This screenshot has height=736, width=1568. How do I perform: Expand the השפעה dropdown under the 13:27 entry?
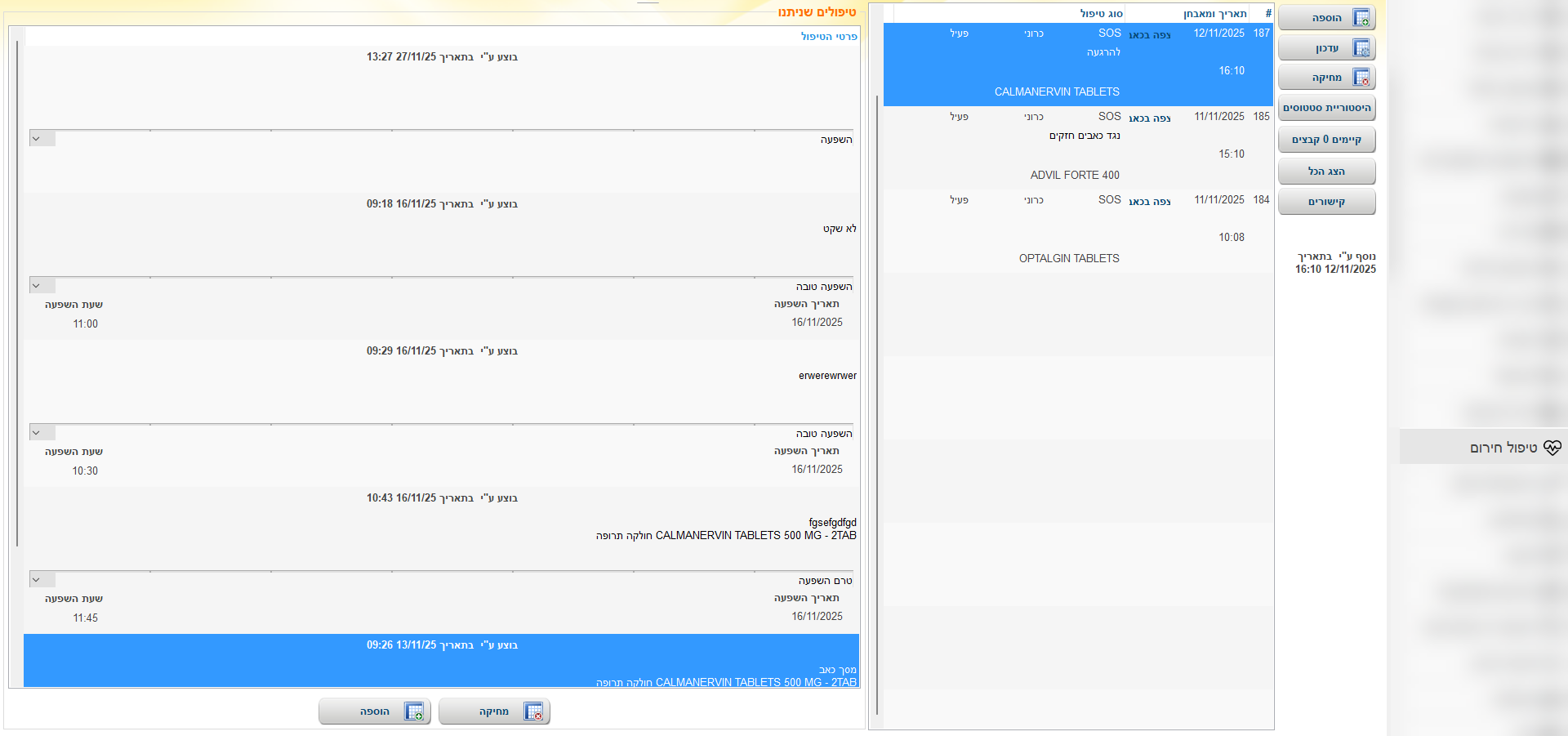(36, 139)
